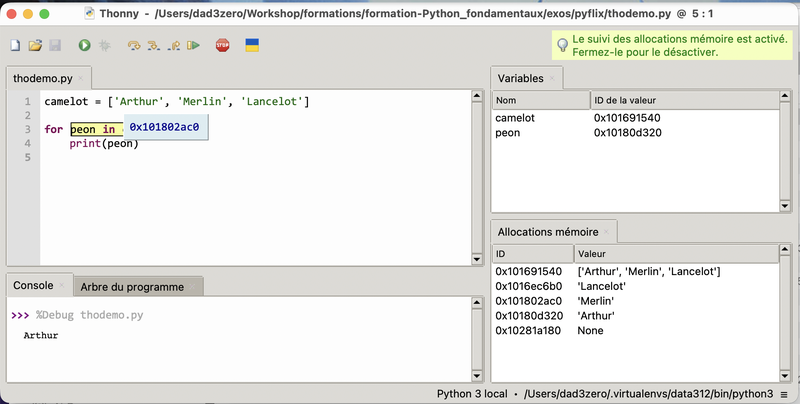Click the Console scrollbar down arrow
800x404 pixels.
tap(477, 376)
